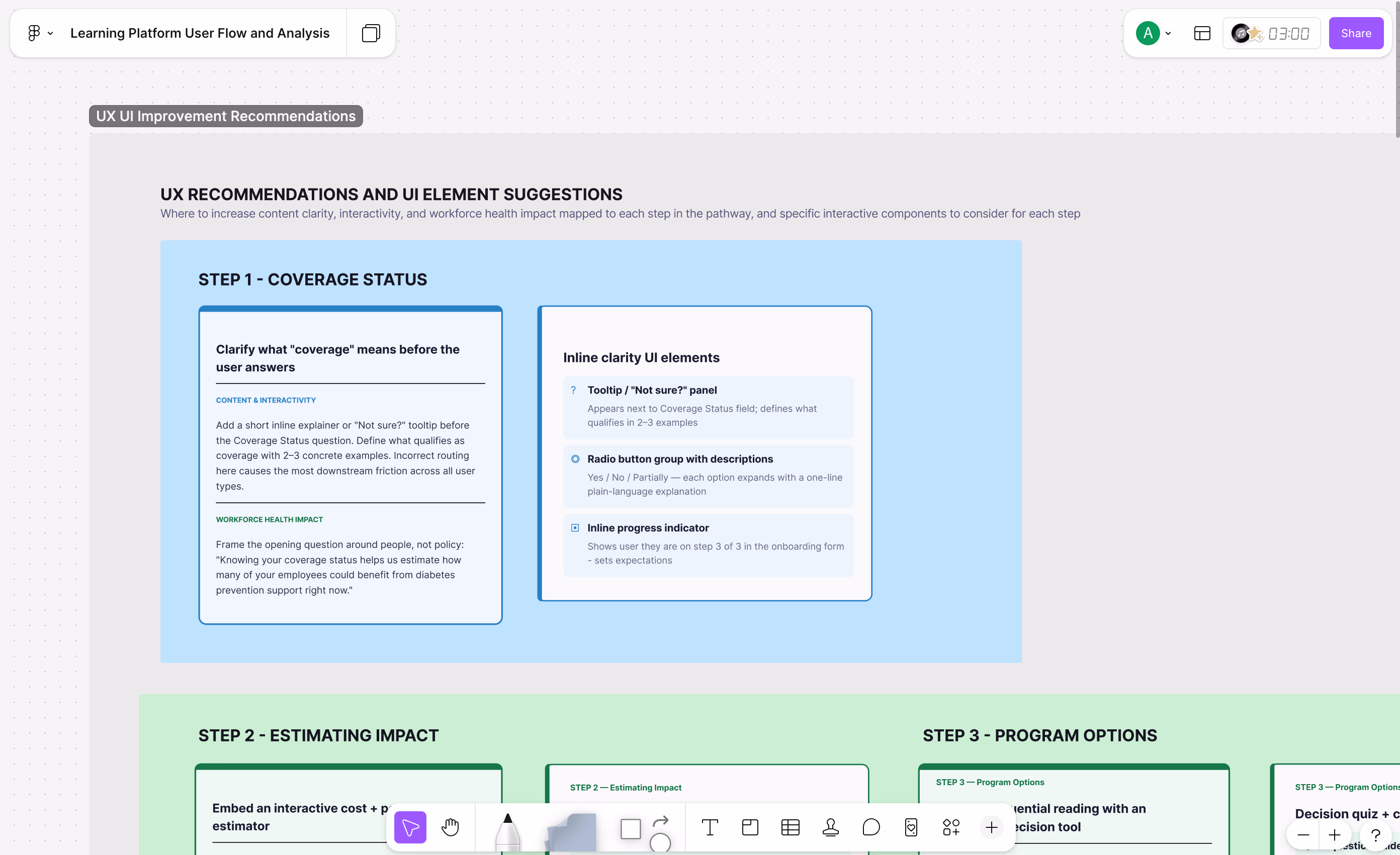Screen dimensions: 1400x855
Task: Open the 03:00 timer
Action: coord(1289,34)
